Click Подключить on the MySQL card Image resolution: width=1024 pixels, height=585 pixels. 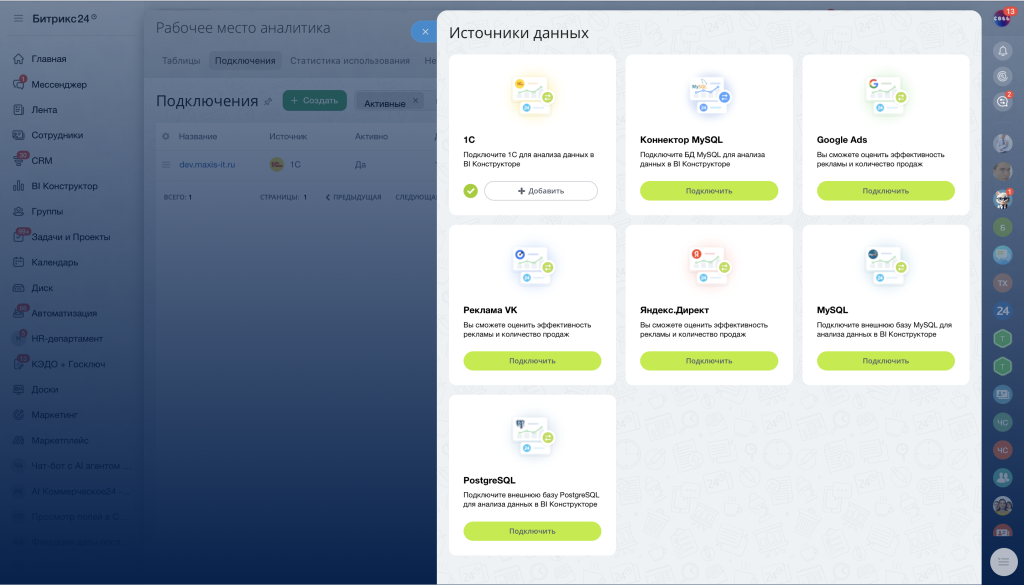coord(886,361)
